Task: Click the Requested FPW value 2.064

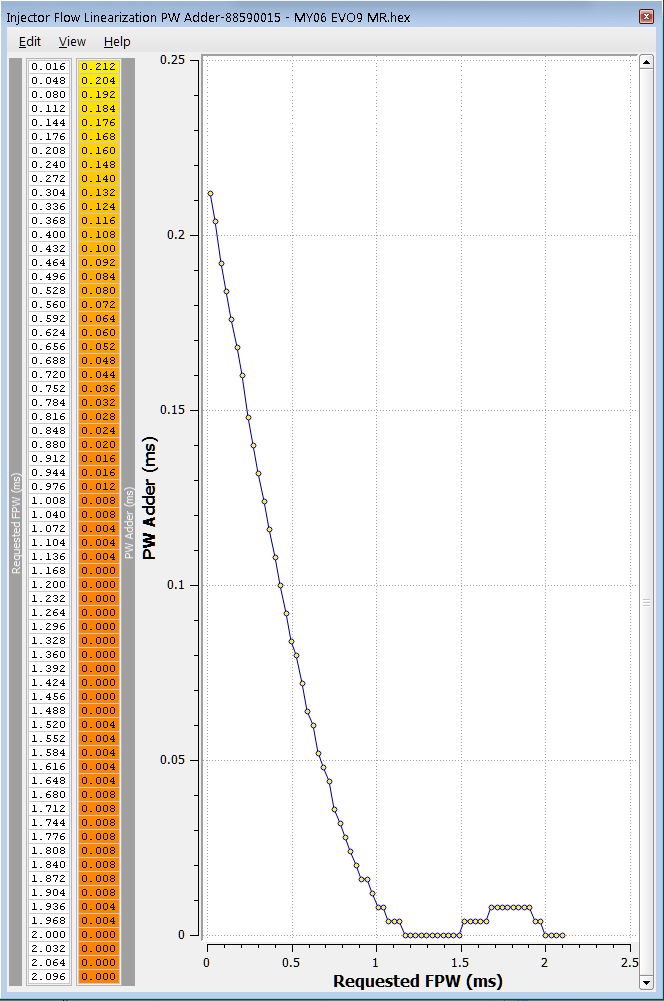Action: (49, 963)
